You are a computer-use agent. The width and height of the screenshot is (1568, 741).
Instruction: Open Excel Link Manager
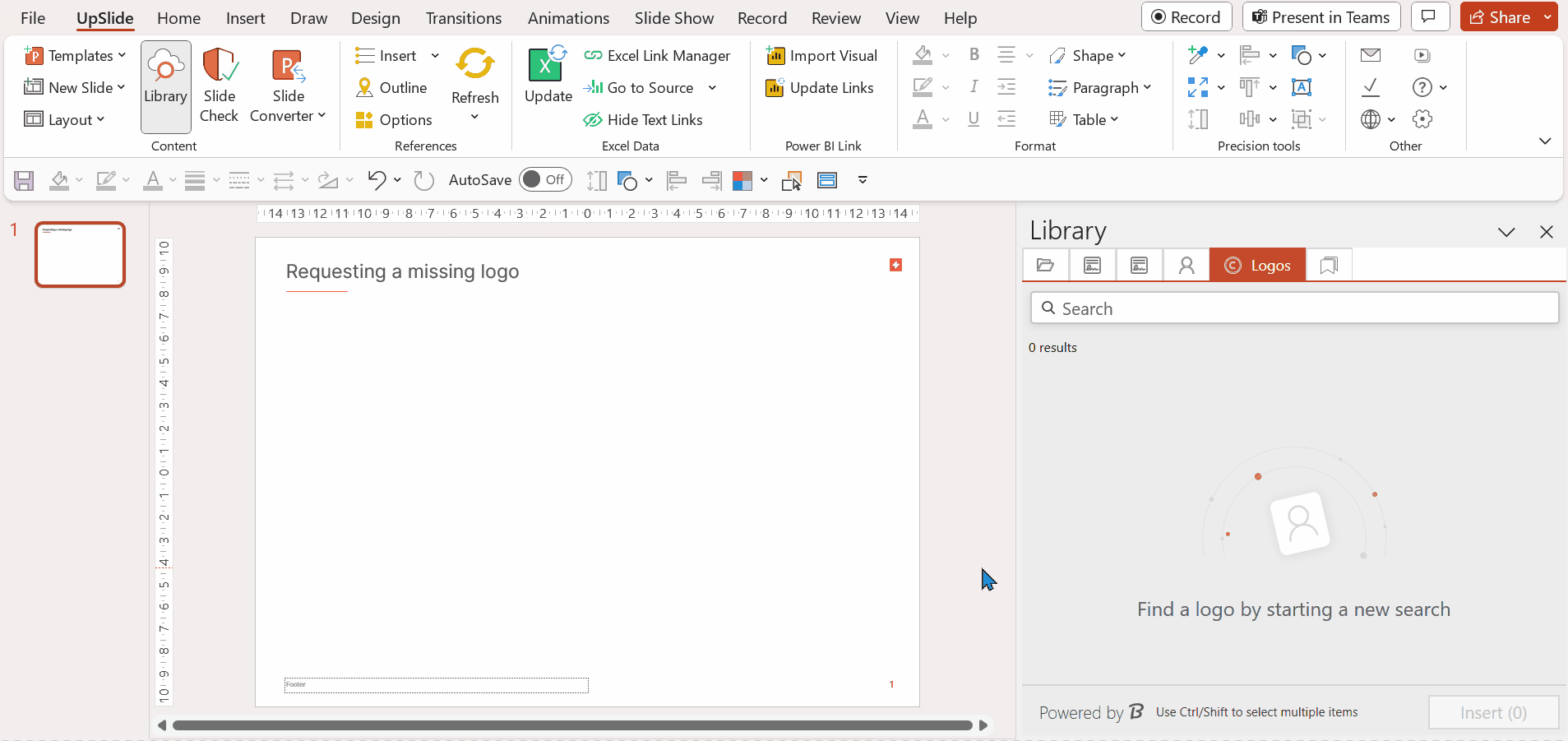657,56
